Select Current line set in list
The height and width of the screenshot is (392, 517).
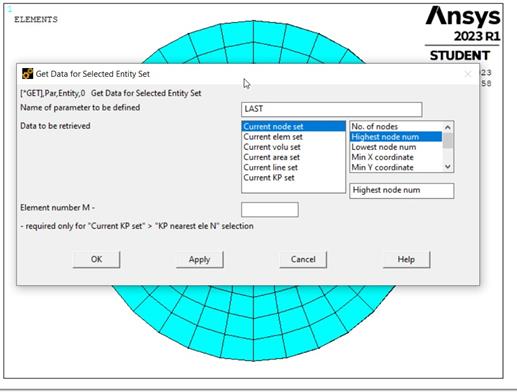[293, 168]
